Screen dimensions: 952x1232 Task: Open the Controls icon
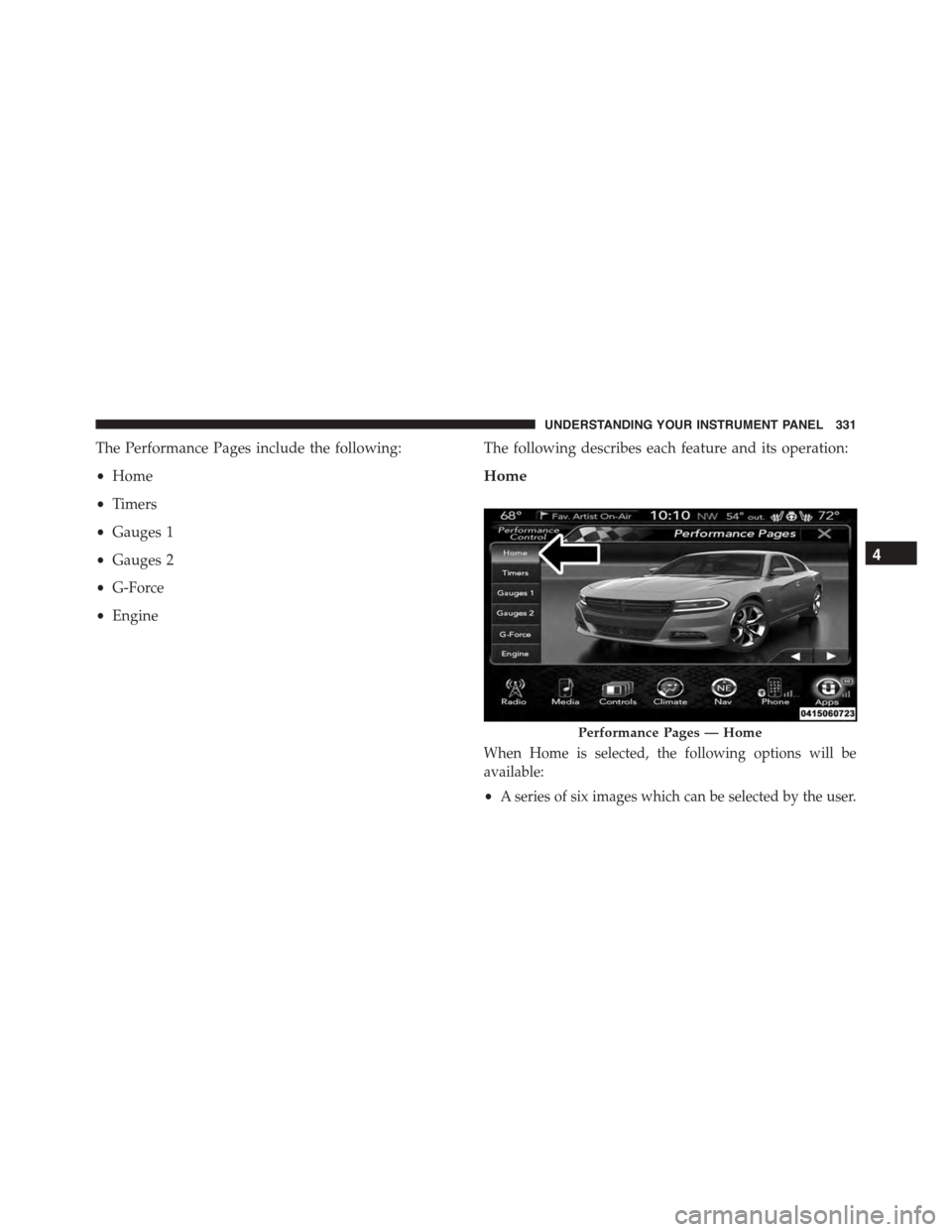click(x=618, y=691)
